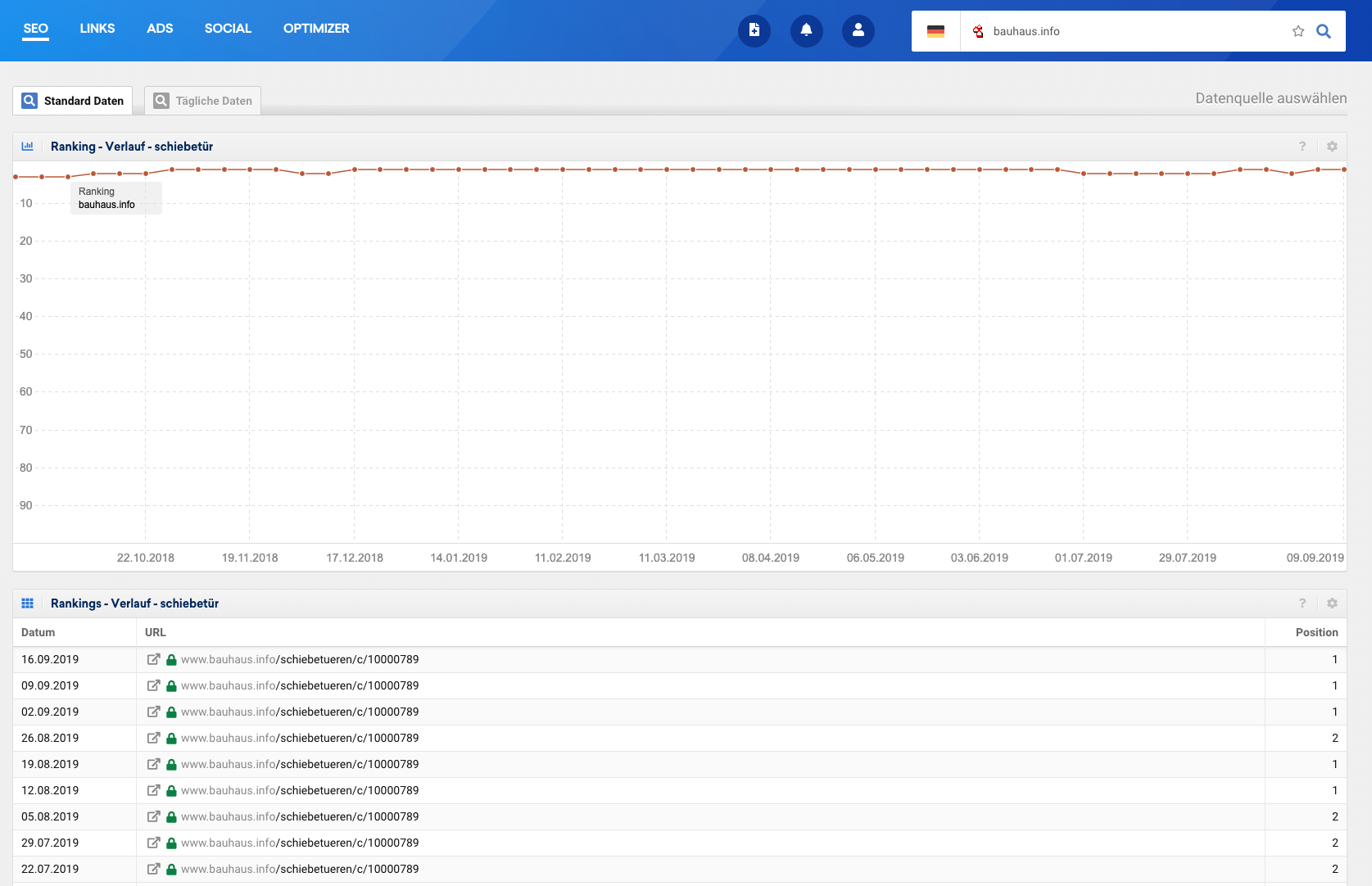Image resolution: width=1372 pixels, height=886 pixels.
Task: Open the SOCIAL navigation tab
Action: tap(228, 29)
